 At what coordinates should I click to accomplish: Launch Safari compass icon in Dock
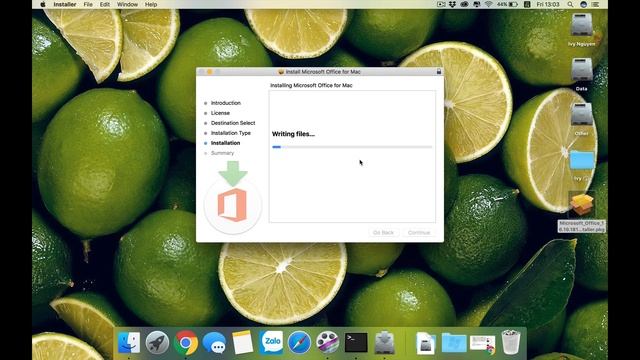(299, 342)
